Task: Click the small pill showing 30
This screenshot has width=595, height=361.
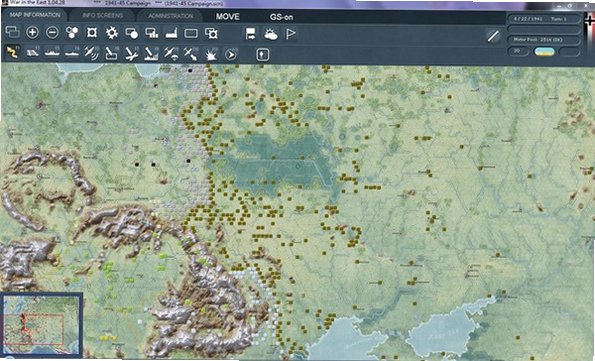Action: 518,51
